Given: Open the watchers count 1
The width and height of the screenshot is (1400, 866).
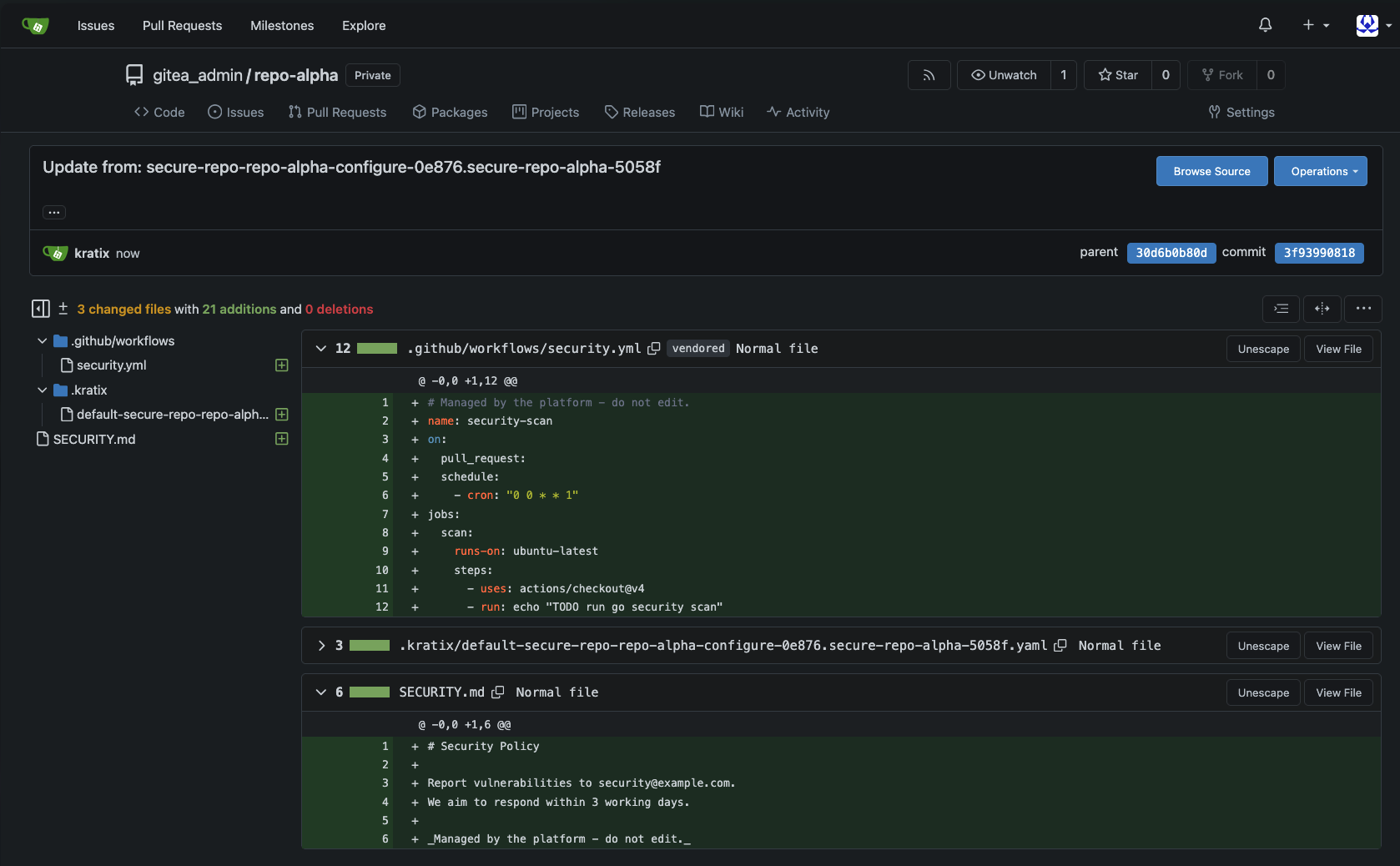Looking at the screenshot, I should pos(1063,75).
